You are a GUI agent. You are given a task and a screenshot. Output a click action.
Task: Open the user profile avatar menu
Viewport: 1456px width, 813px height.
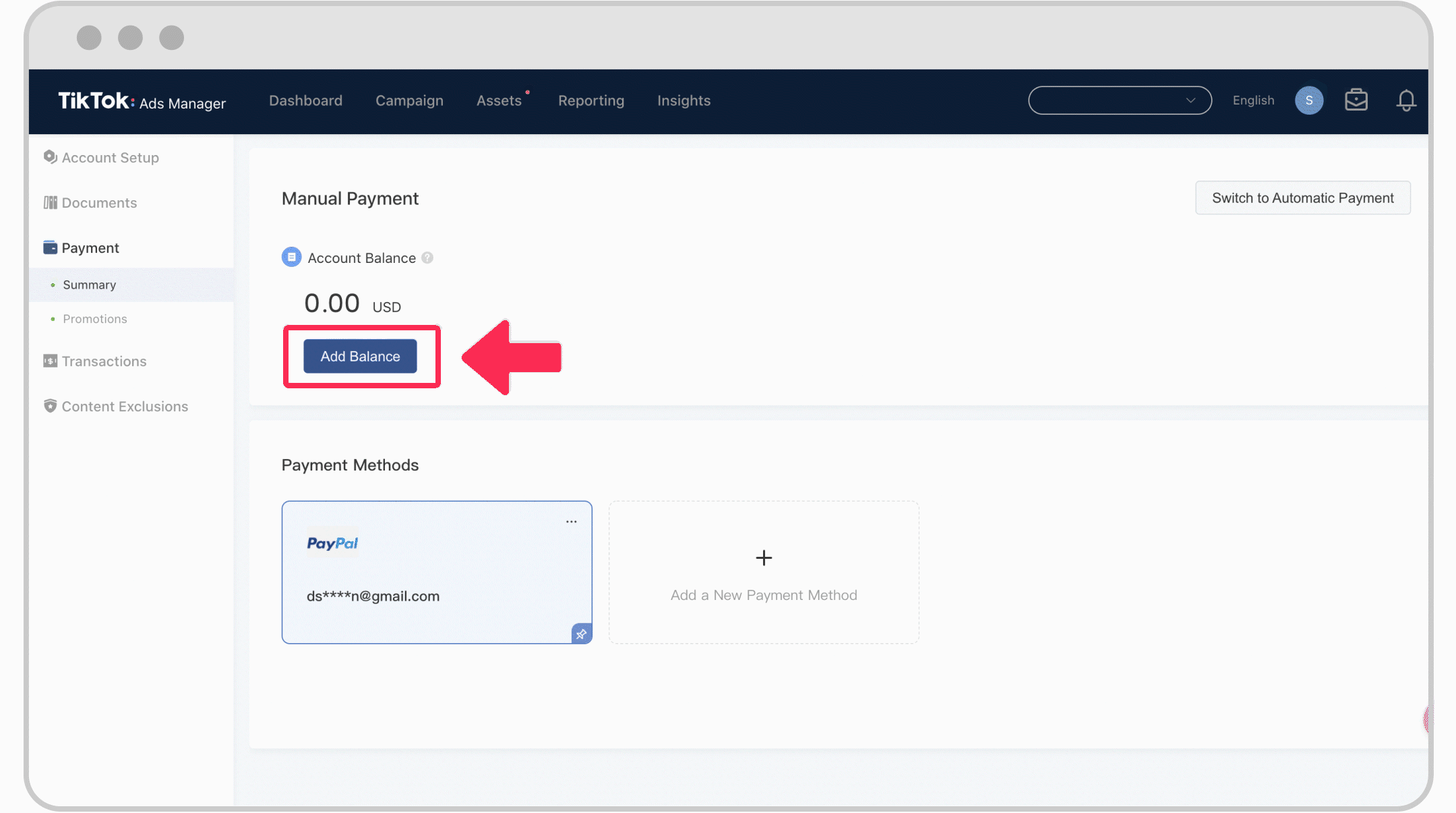[x=1308, y=100]
